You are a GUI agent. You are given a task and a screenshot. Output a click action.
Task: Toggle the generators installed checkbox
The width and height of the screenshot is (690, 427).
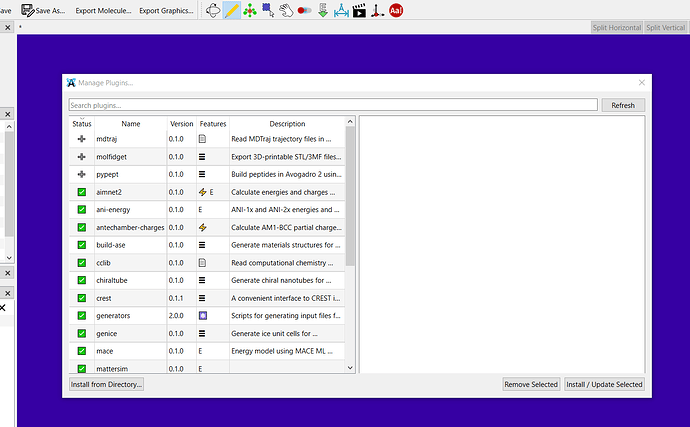click(82, 316)
